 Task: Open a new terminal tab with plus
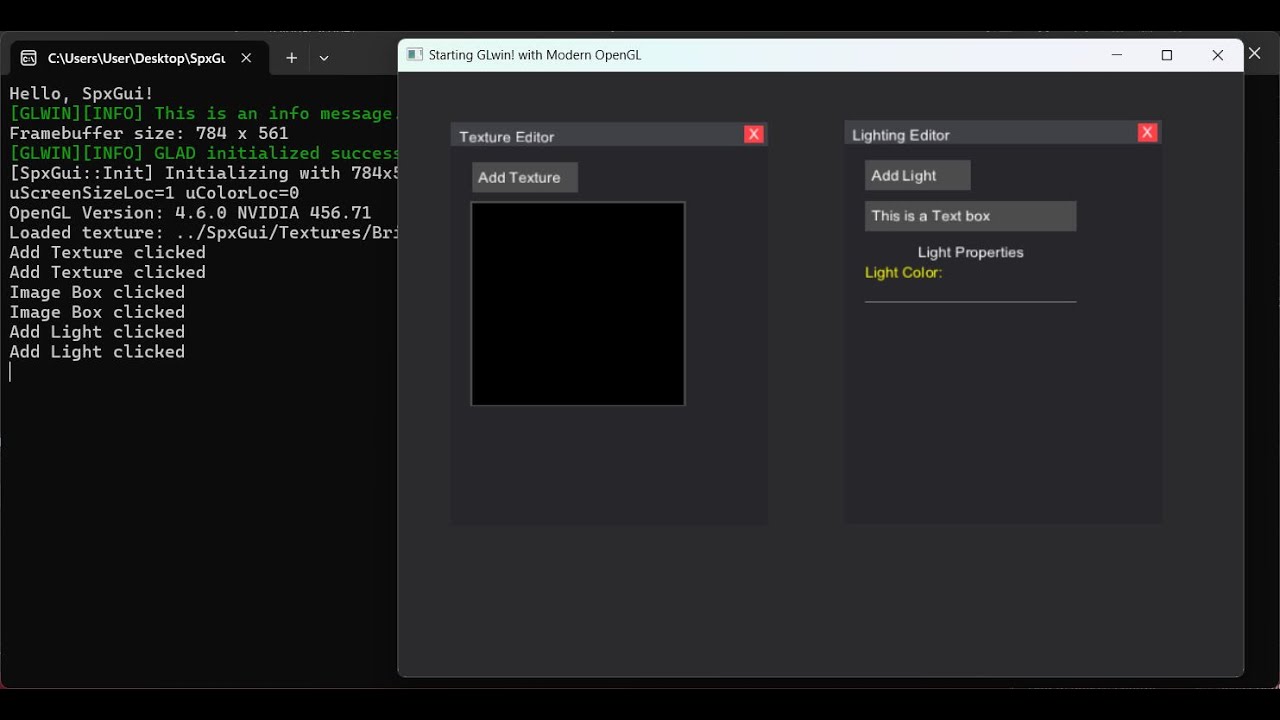click(291, 58)
